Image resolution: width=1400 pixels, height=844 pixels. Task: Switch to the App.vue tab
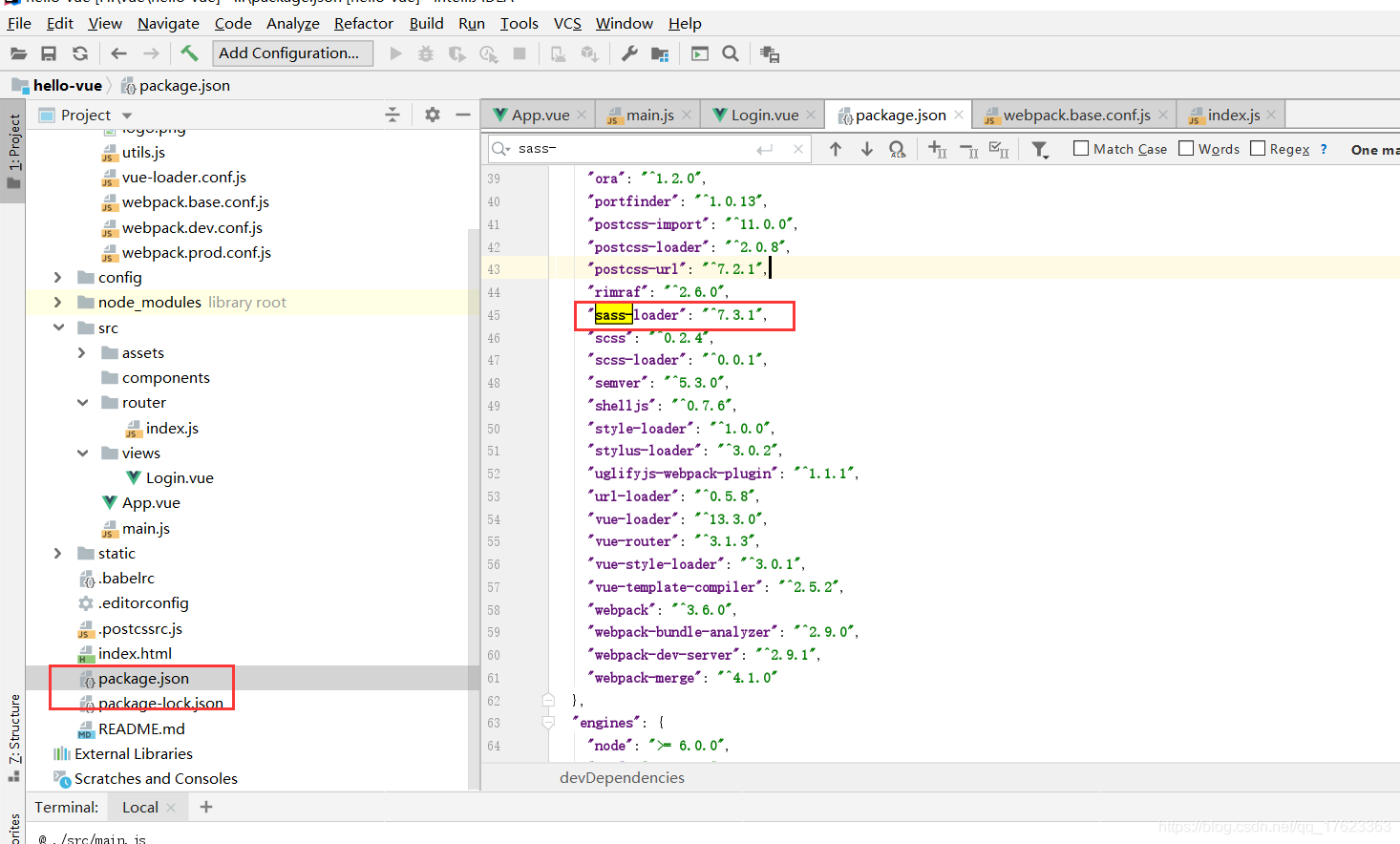541,115
